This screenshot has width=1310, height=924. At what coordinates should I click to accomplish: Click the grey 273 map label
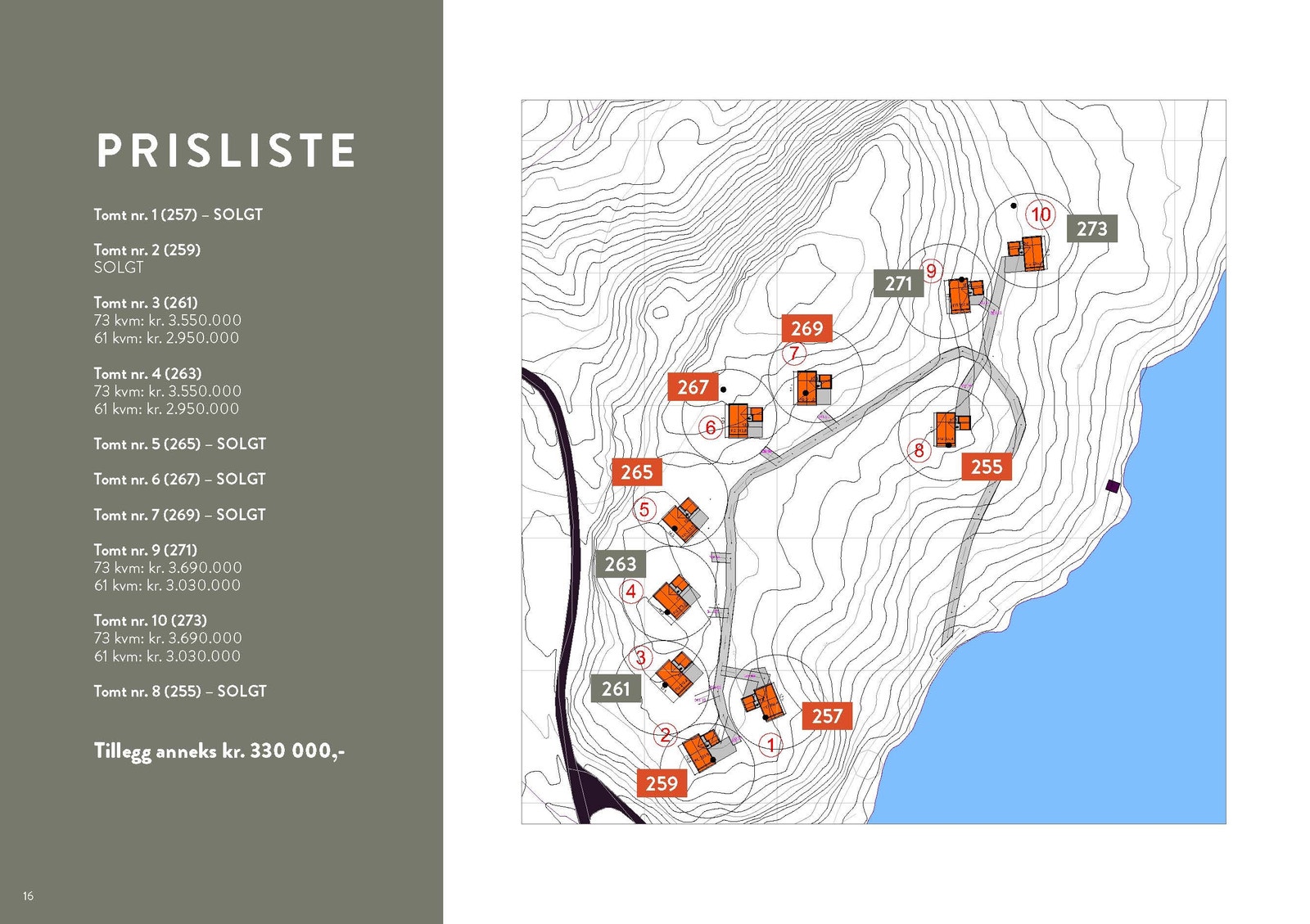[1092, 228]
